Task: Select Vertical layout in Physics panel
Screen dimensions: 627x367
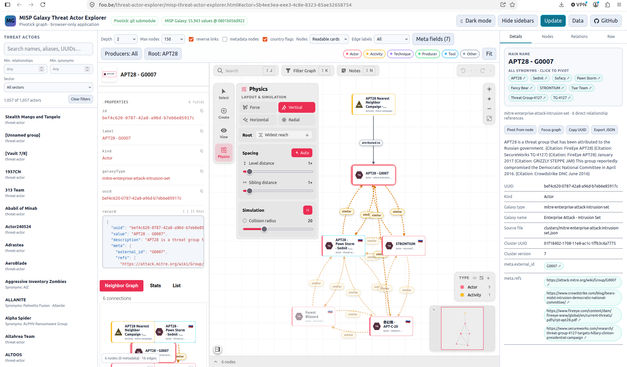Action: click(x=296, y=107)
